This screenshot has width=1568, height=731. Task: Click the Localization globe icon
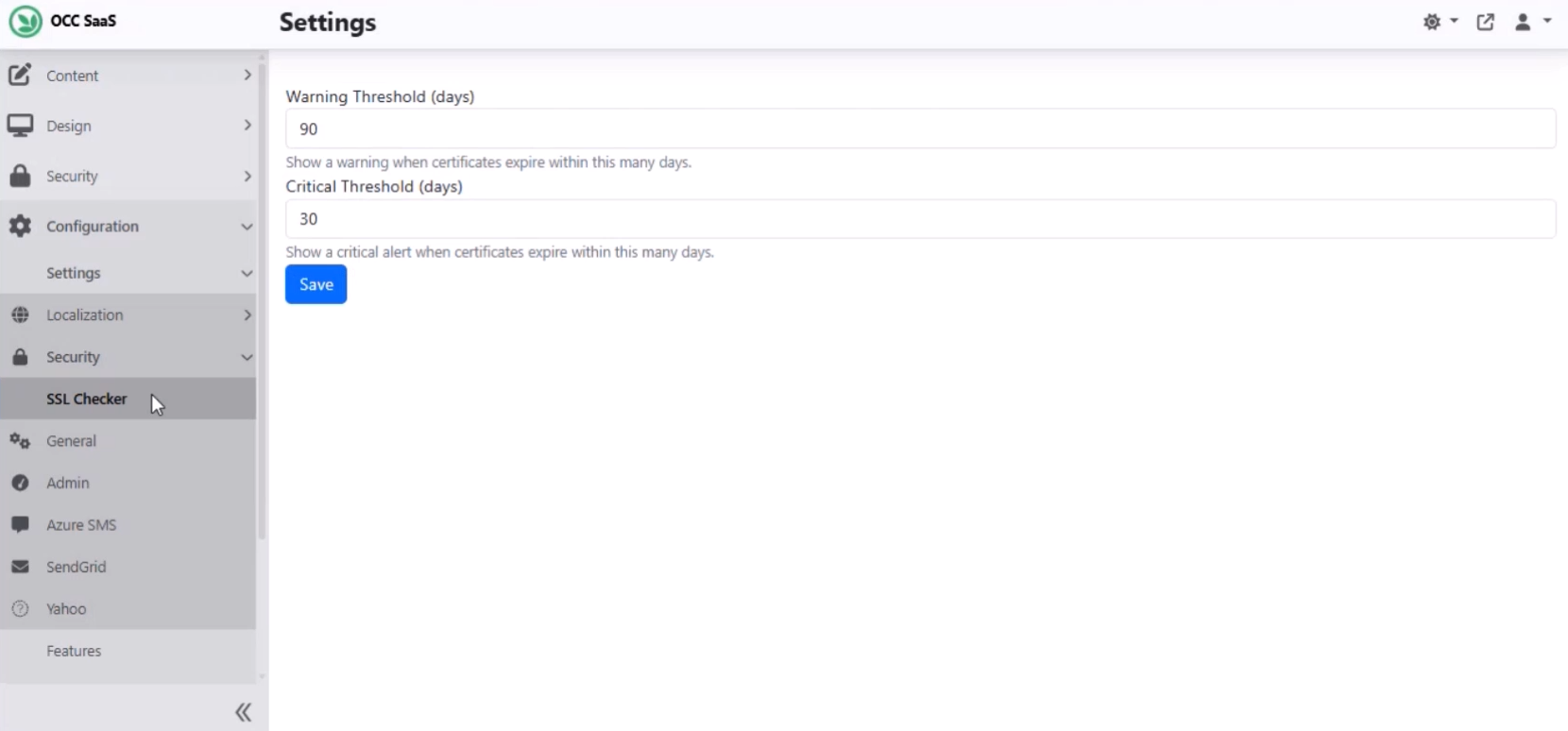pos(20,314)
